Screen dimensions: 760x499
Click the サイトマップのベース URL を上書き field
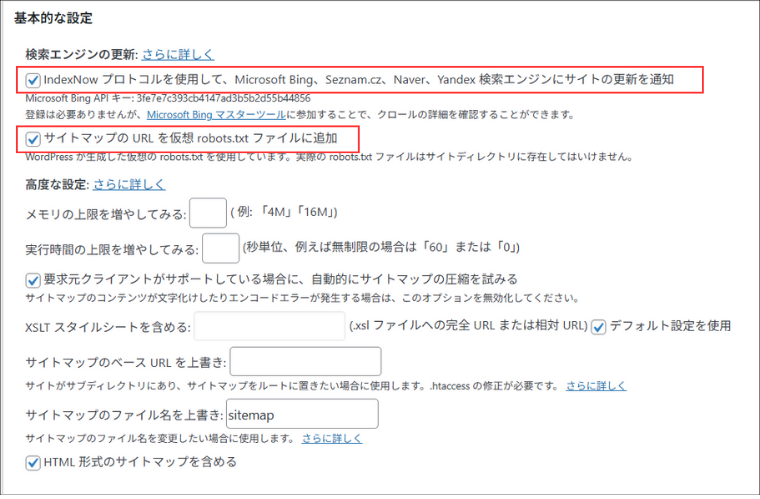tap(305, 361)
